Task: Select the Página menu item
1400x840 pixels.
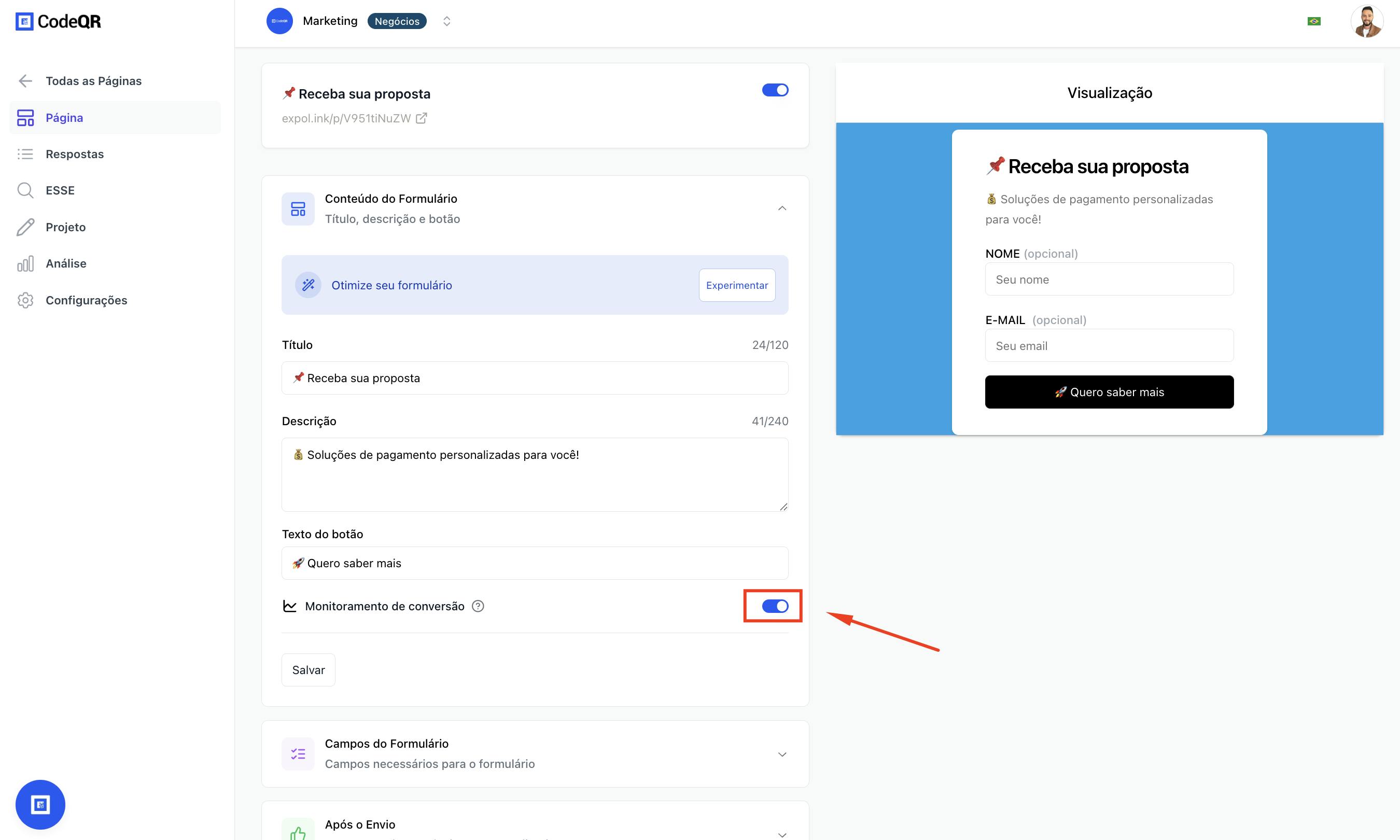Action: tap(116, 118)
